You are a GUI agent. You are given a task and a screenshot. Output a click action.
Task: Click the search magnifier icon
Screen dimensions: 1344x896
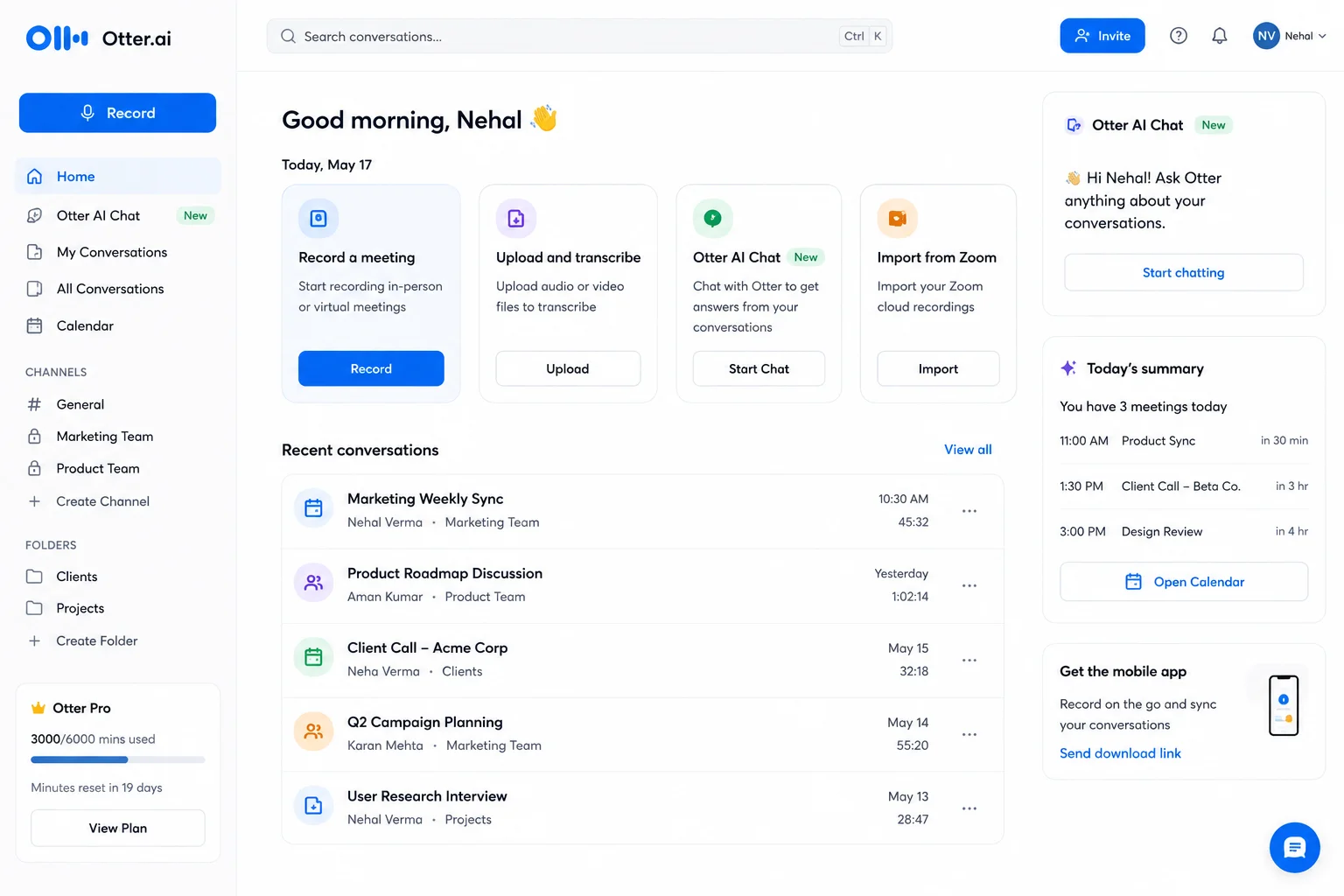click(288, 36)
